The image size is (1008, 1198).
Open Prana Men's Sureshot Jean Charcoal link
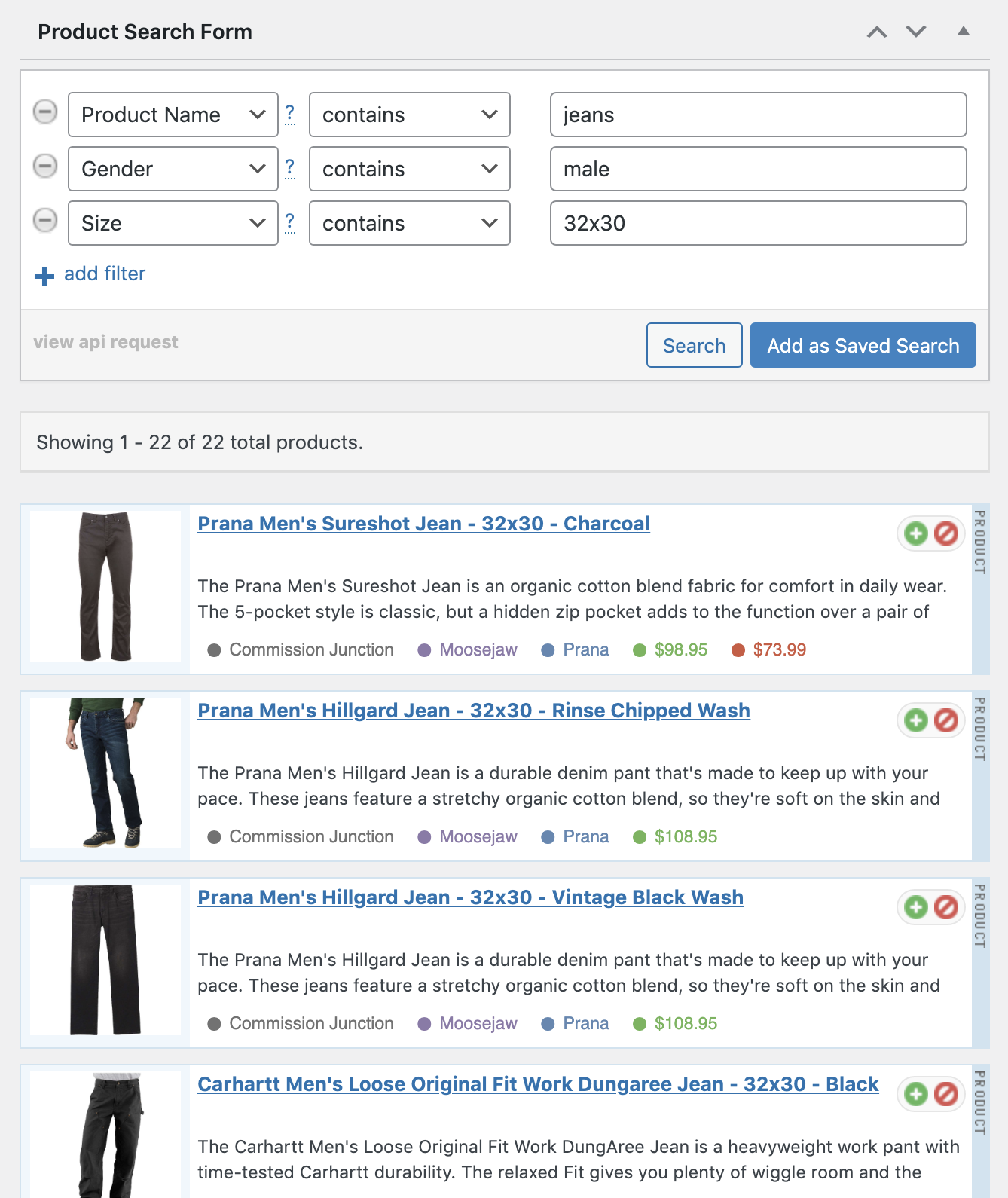click(x=423, y=524)
